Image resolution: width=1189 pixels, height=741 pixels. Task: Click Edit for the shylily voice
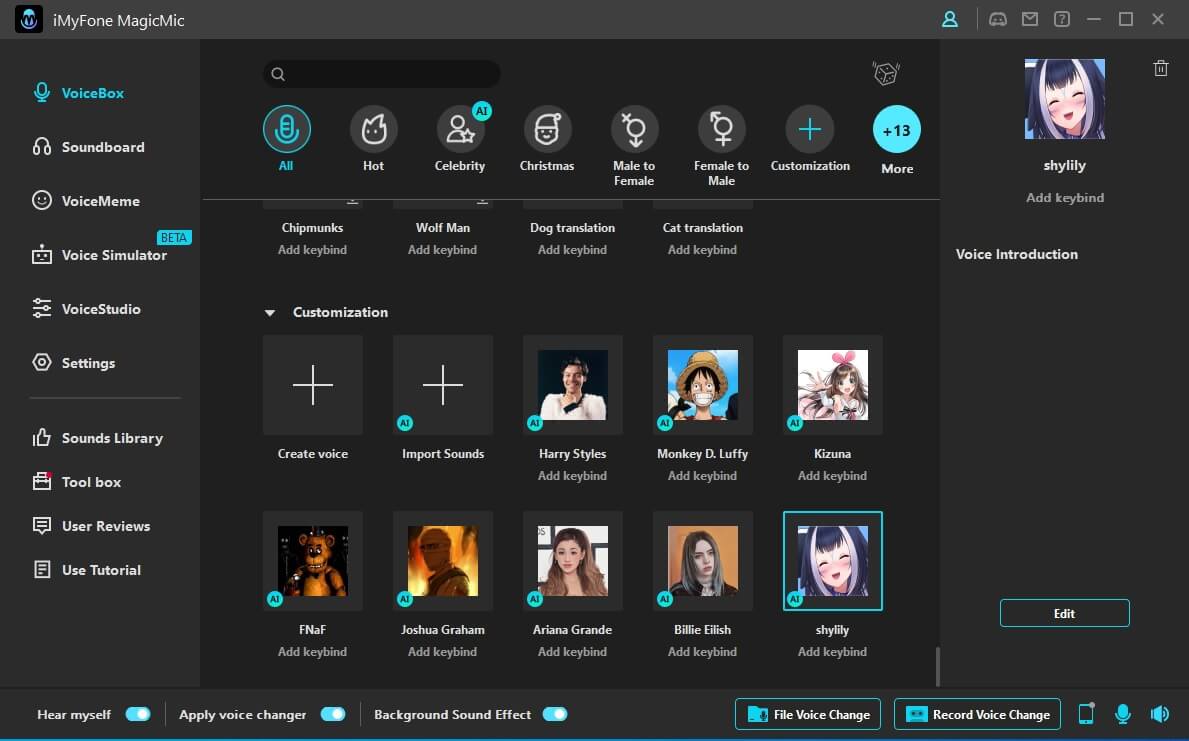pos(1065,613)
